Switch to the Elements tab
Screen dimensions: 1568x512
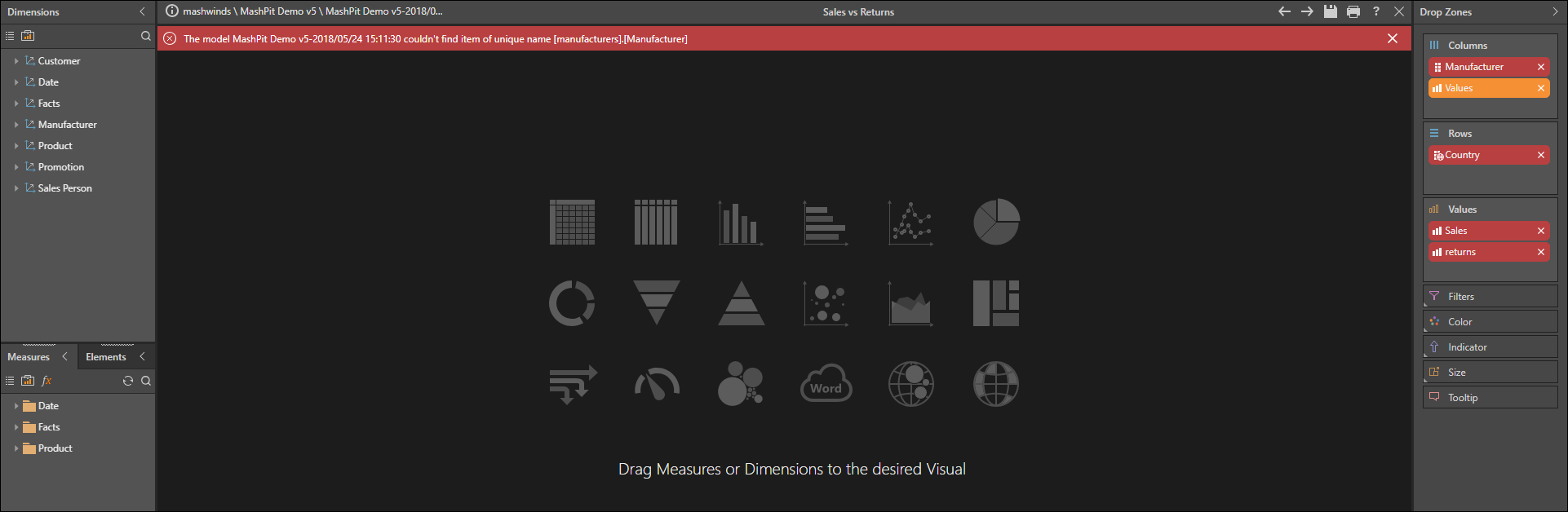106,357
